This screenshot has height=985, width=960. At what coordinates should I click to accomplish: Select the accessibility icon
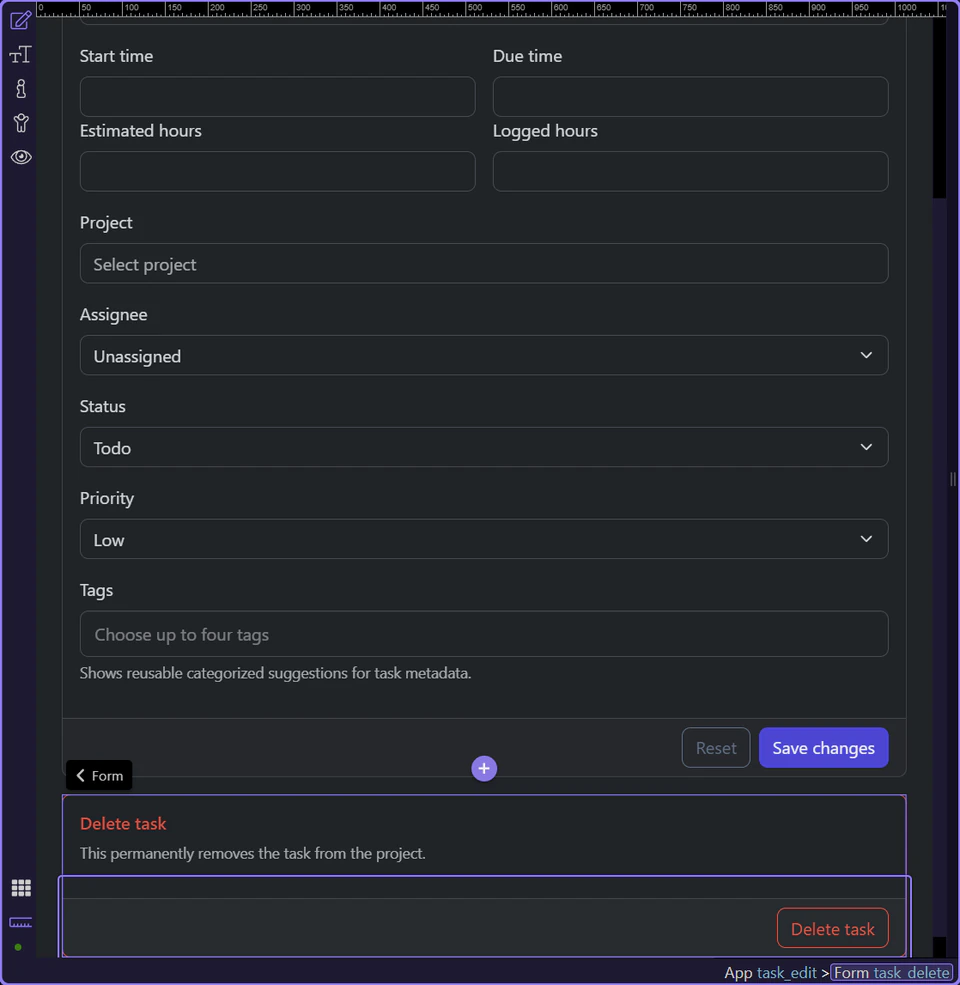click(x=20, y=122)
